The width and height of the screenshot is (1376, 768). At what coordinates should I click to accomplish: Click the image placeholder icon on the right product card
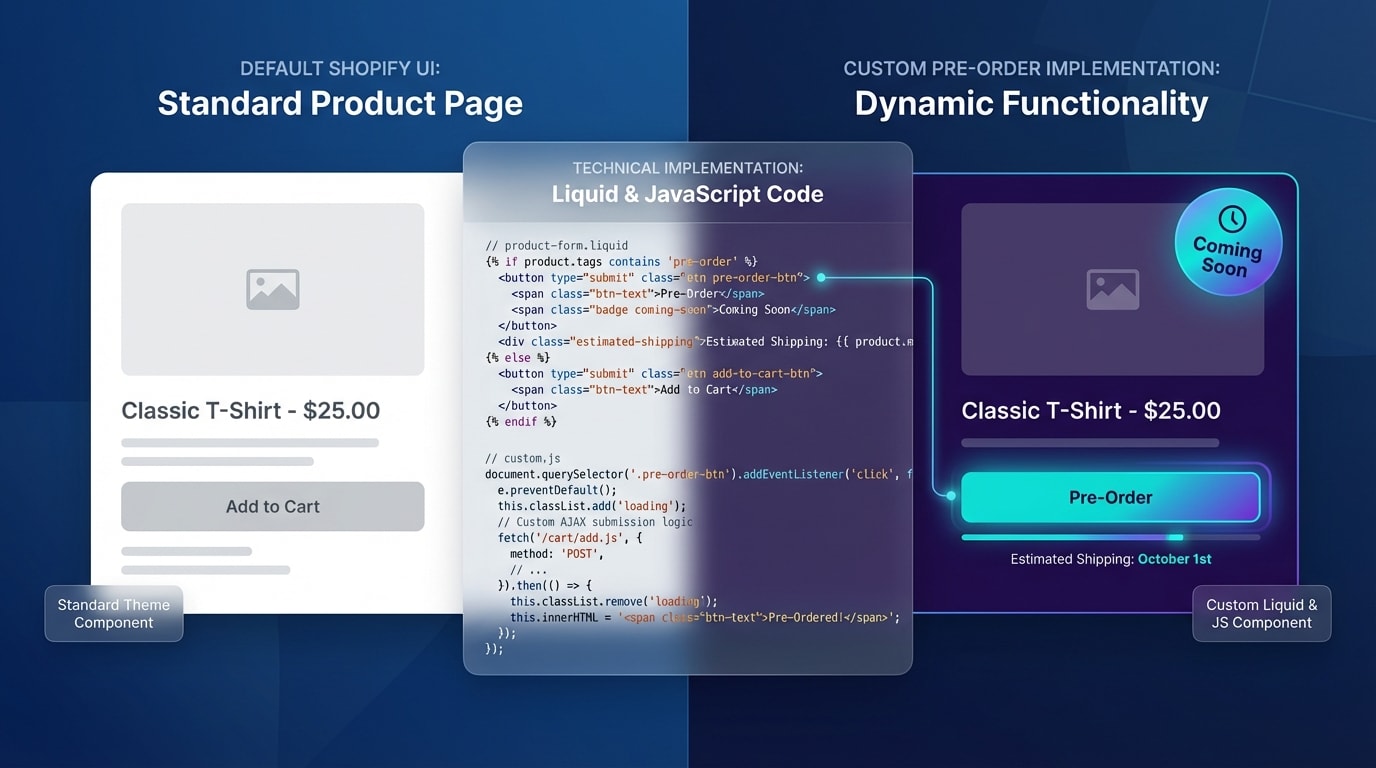click(x=1111, y=288)
